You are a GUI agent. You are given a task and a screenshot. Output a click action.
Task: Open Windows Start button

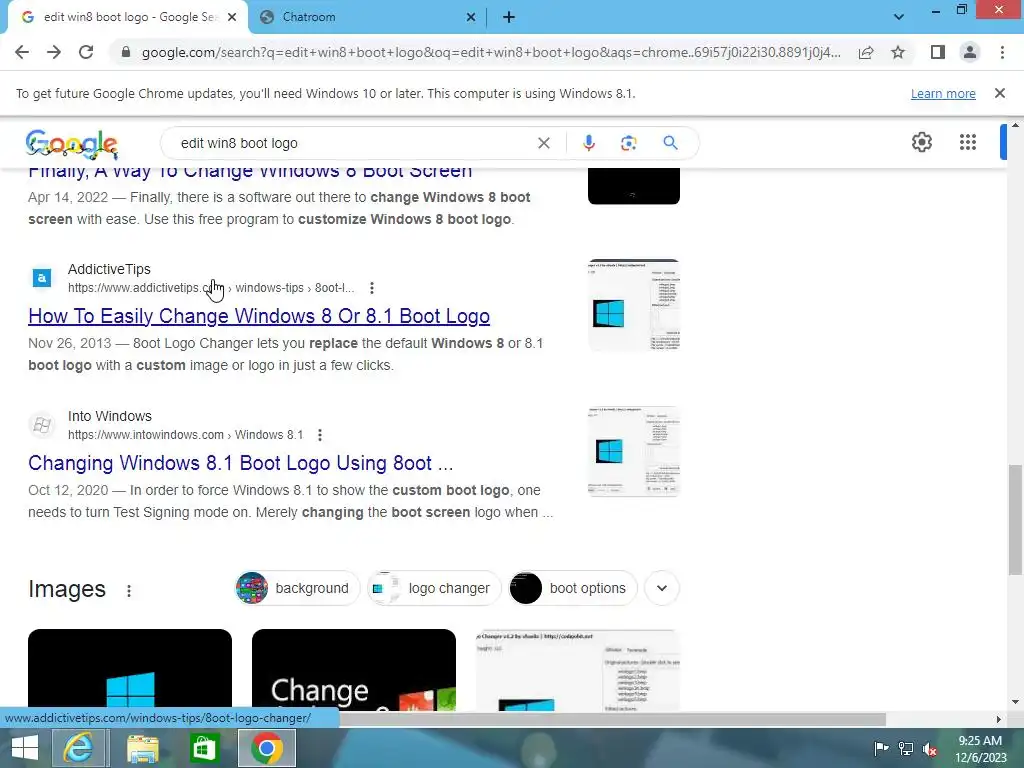25,748
